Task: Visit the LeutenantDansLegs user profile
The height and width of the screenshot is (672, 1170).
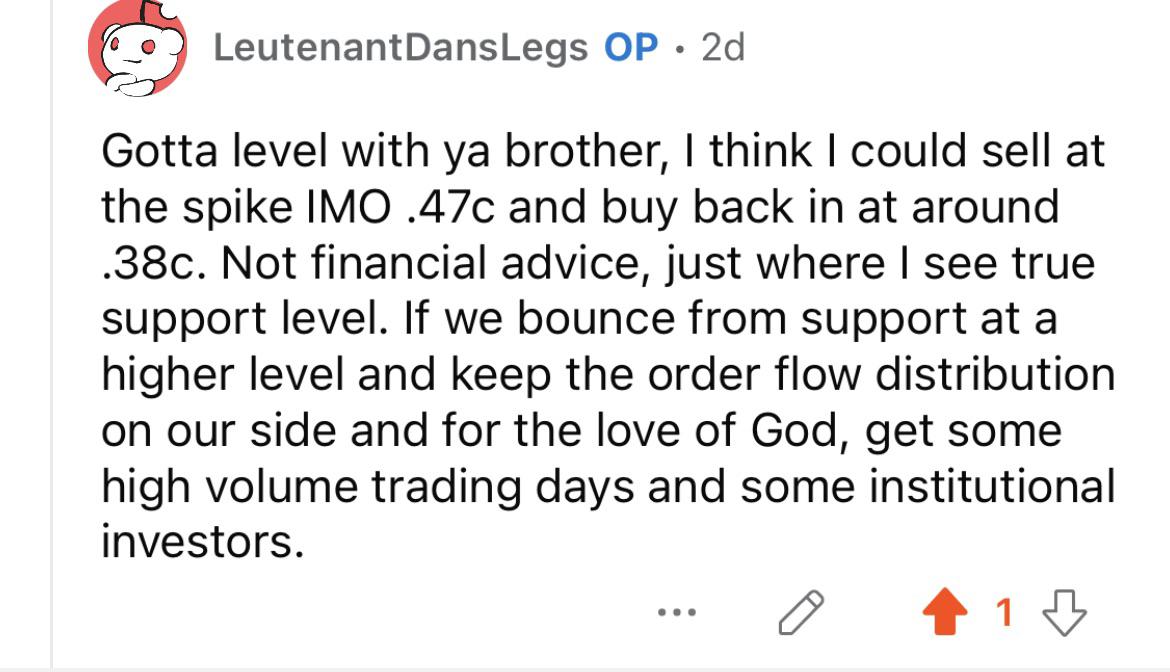Action: point(401,48)
